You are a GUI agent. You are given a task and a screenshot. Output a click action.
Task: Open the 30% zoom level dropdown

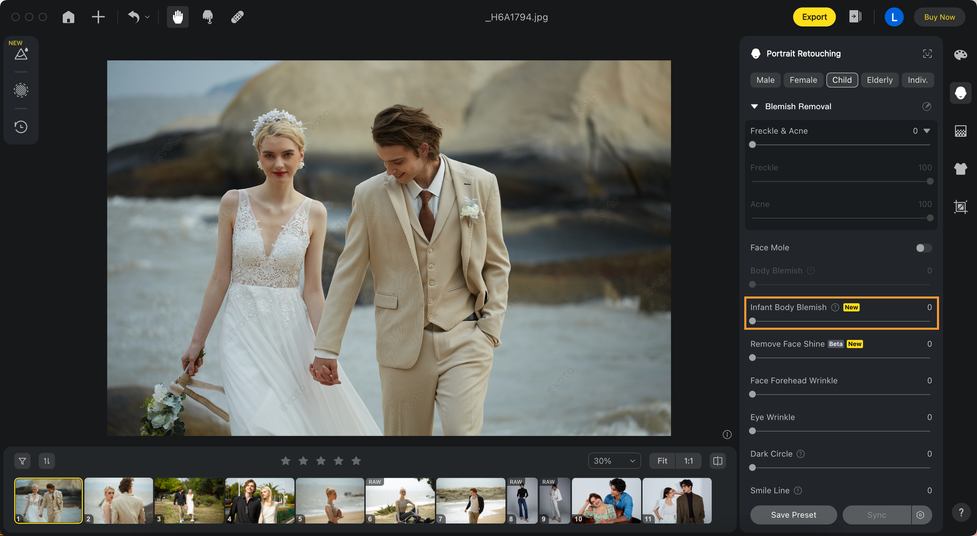pyautogui.click(x=615, y=461)
